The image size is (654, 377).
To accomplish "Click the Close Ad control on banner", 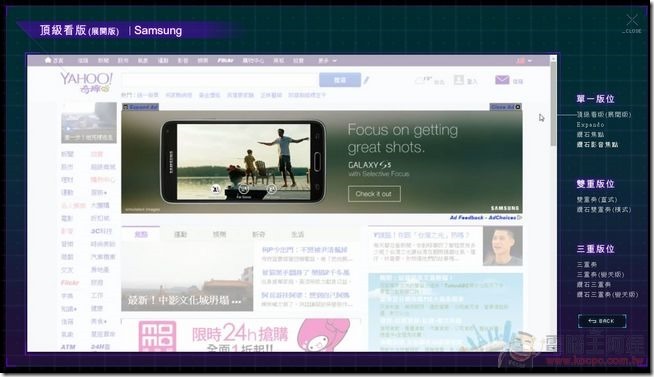I will click(505, 107).
